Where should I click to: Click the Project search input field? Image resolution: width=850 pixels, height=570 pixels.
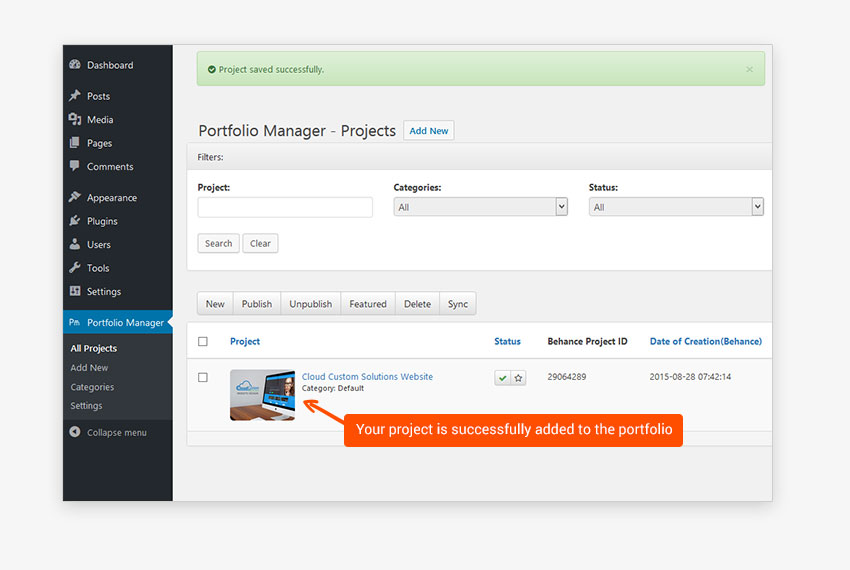(x=285, y=207)
